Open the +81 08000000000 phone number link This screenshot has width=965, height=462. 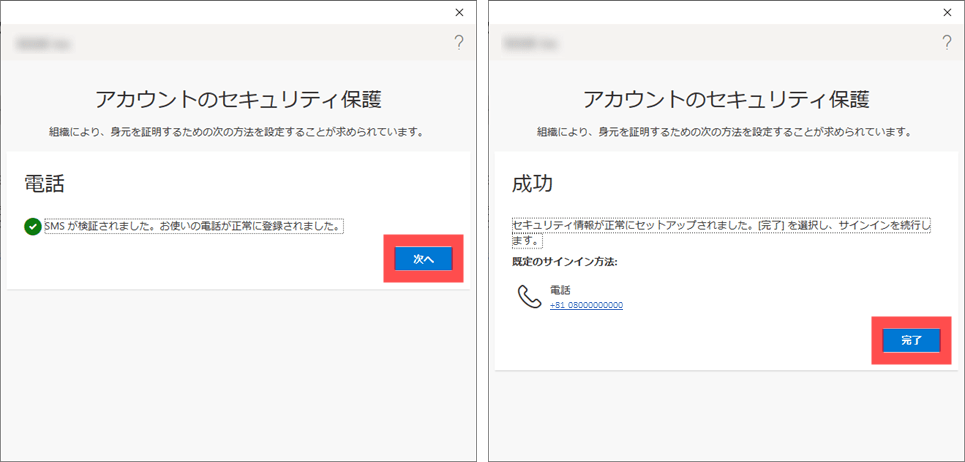[586, 305]
